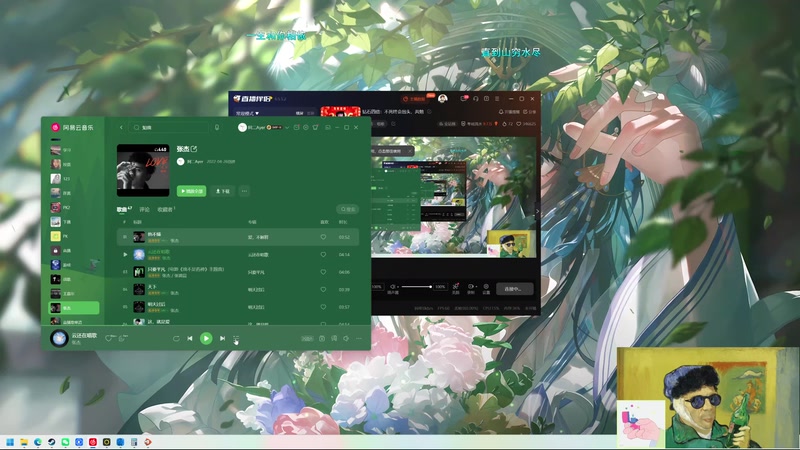Viewport: 800px width, 450px height.
Task: Switch to the 收藏者 tab
Action: [166, 209]
